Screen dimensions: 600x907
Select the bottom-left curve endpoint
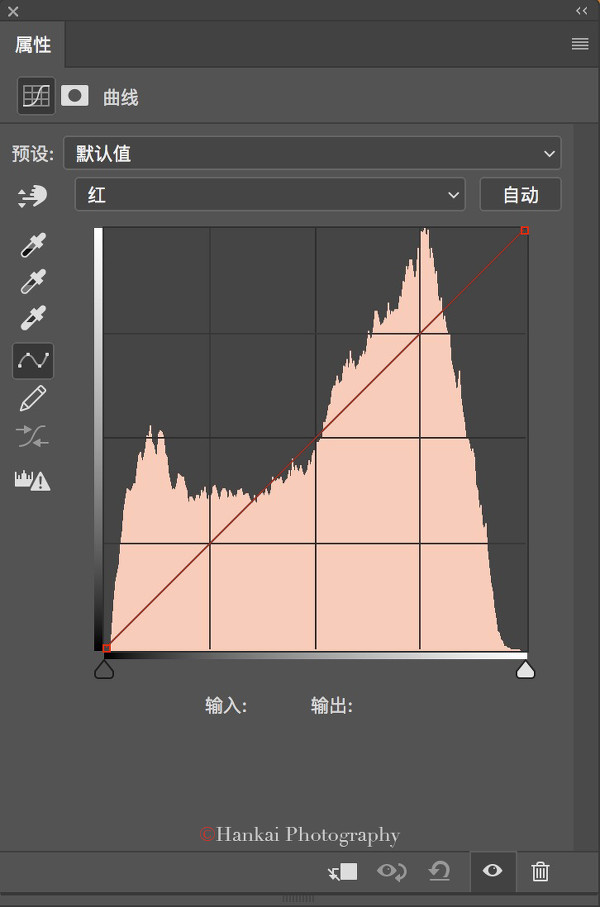[106, 648]
